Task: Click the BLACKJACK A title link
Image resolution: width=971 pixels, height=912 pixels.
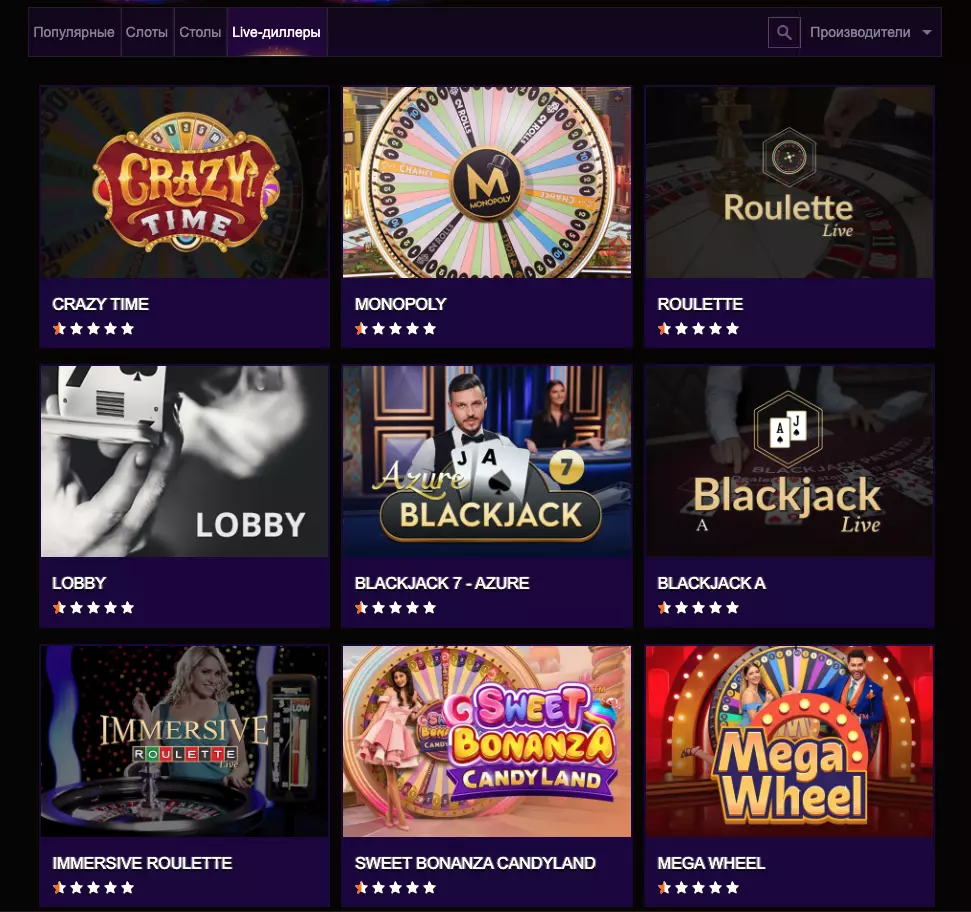Action: (711, 583)
